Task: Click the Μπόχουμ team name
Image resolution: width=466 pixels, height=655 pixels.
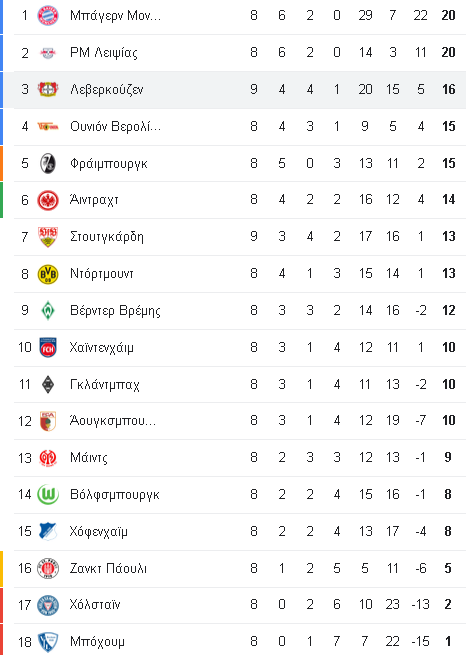Action: tap(97, 642)
